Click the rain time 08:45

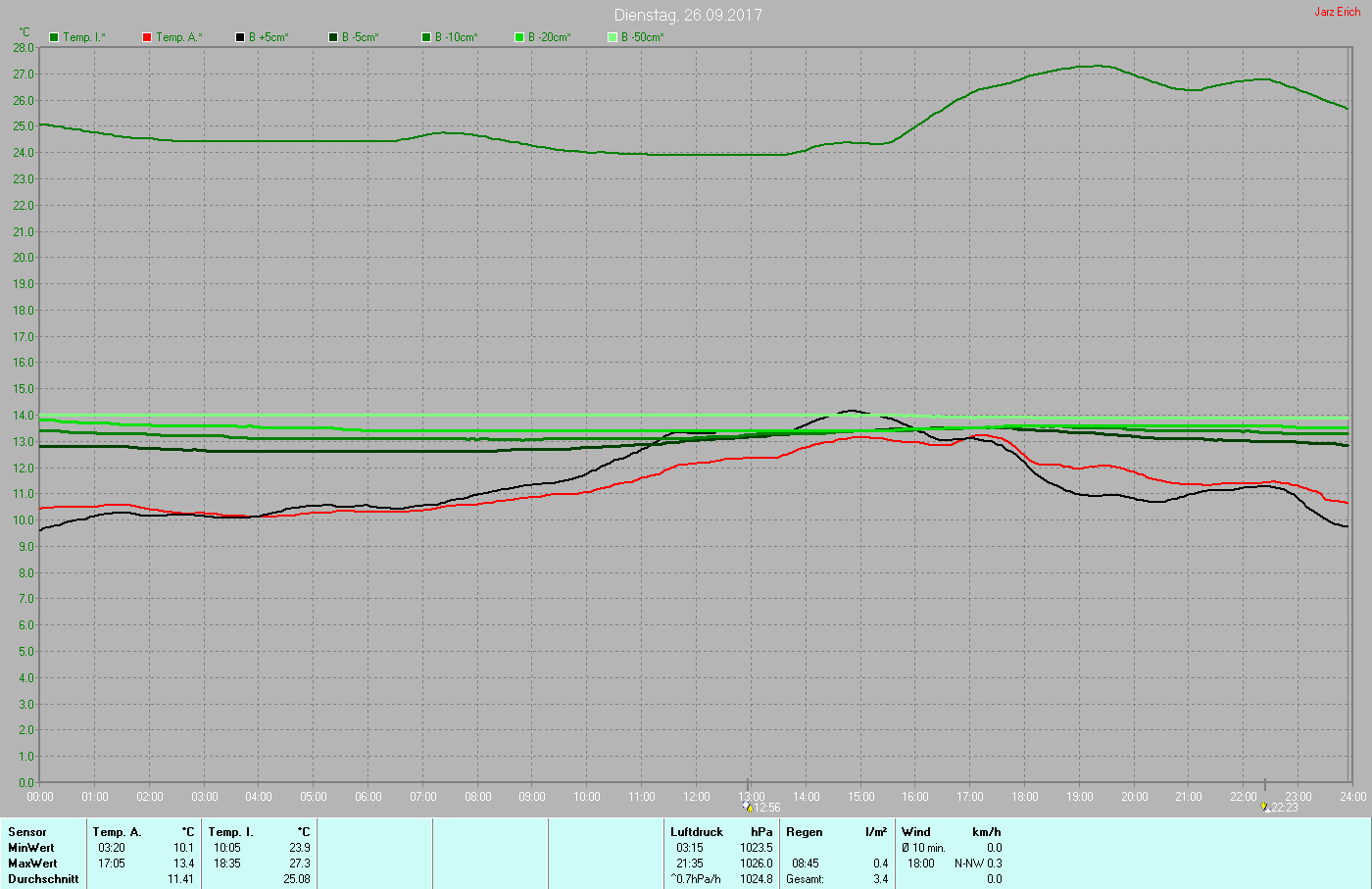coord(806,864)
